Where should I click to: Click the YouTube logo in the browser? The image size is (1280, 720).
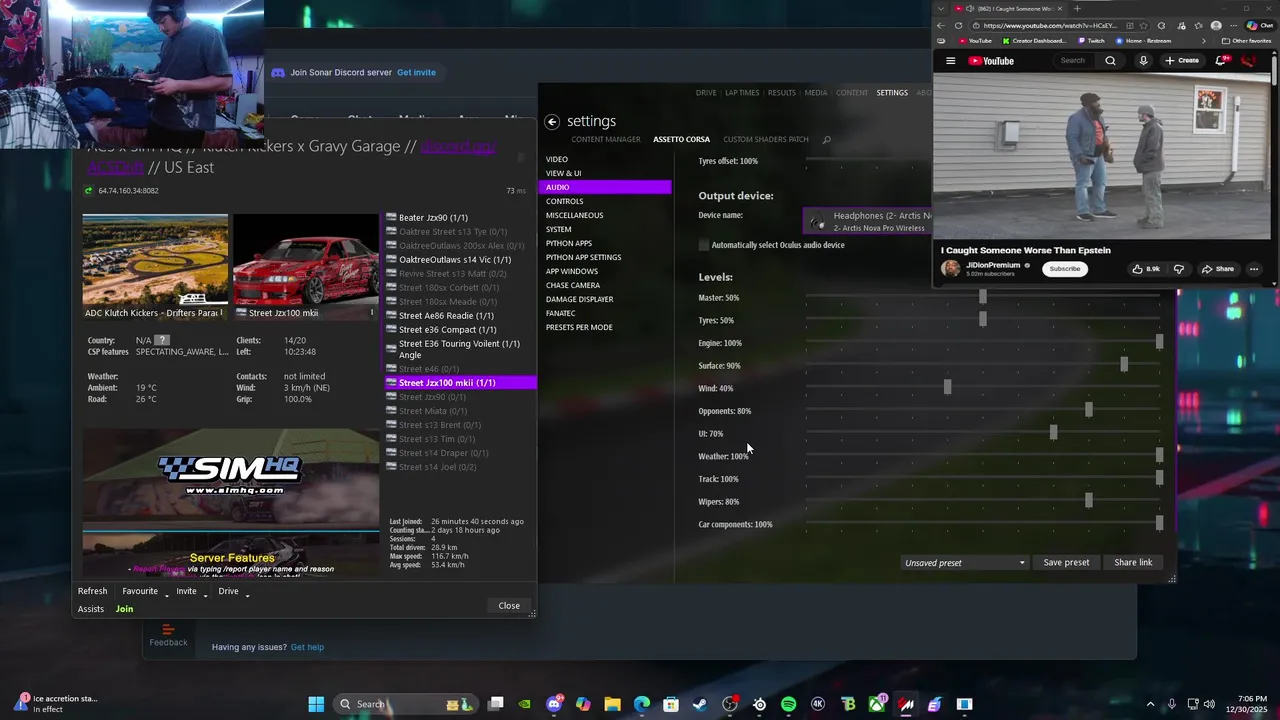[992, 61]
